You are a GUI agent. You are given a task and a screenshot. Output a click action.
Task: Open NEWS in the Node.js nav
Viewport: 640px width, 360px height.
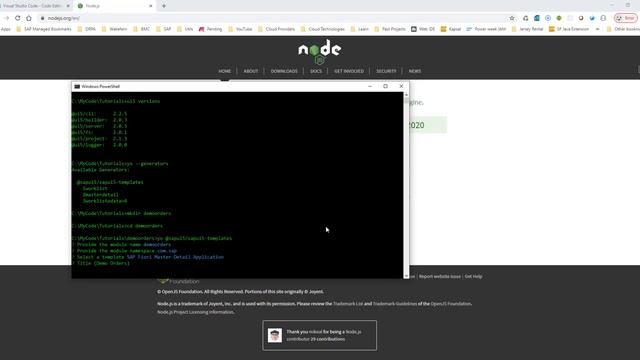pos(415,71)
